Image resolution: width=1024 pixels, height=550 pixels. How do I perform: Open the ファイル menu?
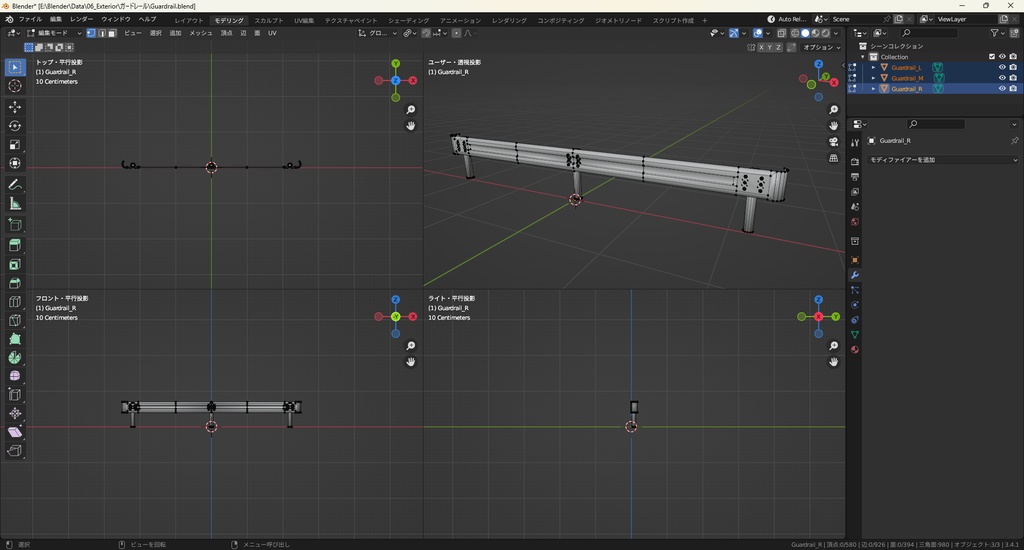coord(30,19)
